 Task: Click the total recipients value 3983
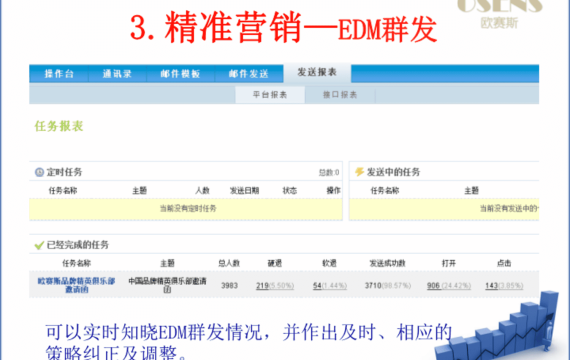coord(229,286)
